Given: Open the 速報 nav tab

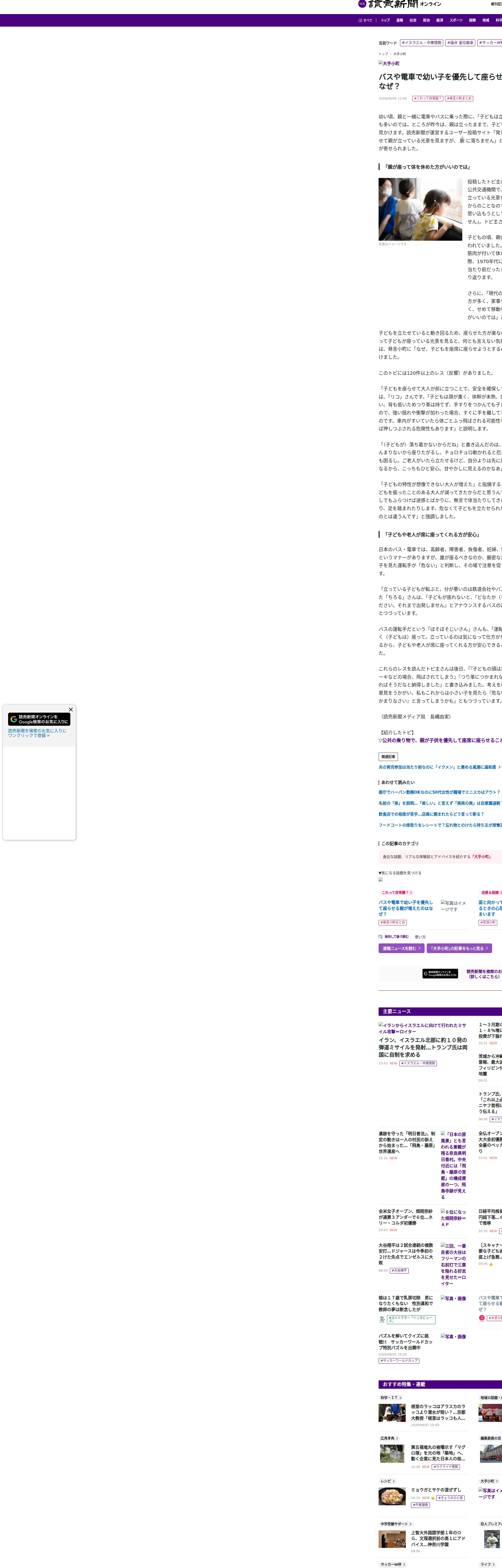Looking at the screenshot, I should [400, 20].
